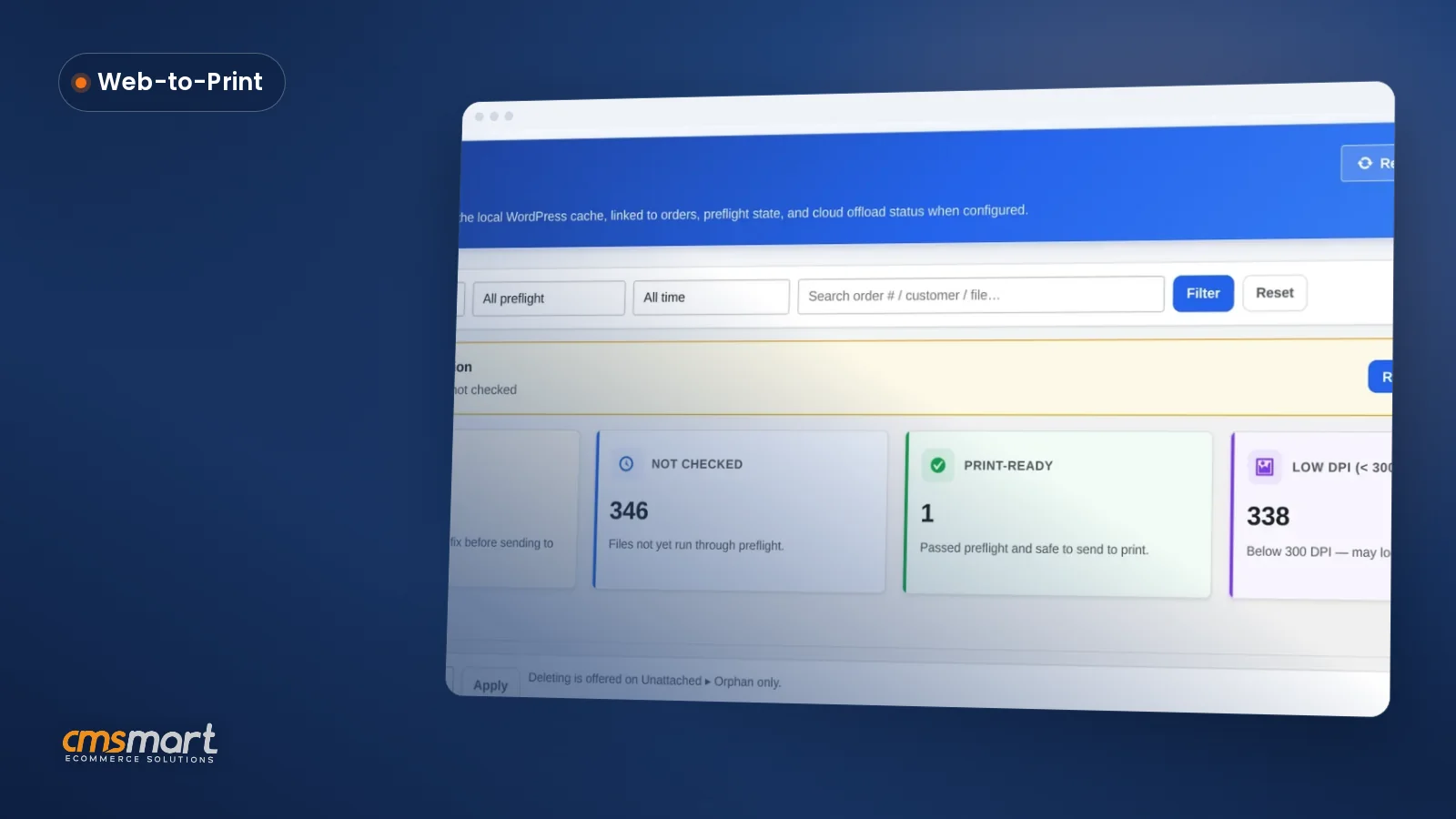The width and height of the screenshot is (1456, 819).
Task: Reset the filters with Reset button
Action: [1274, 293]
